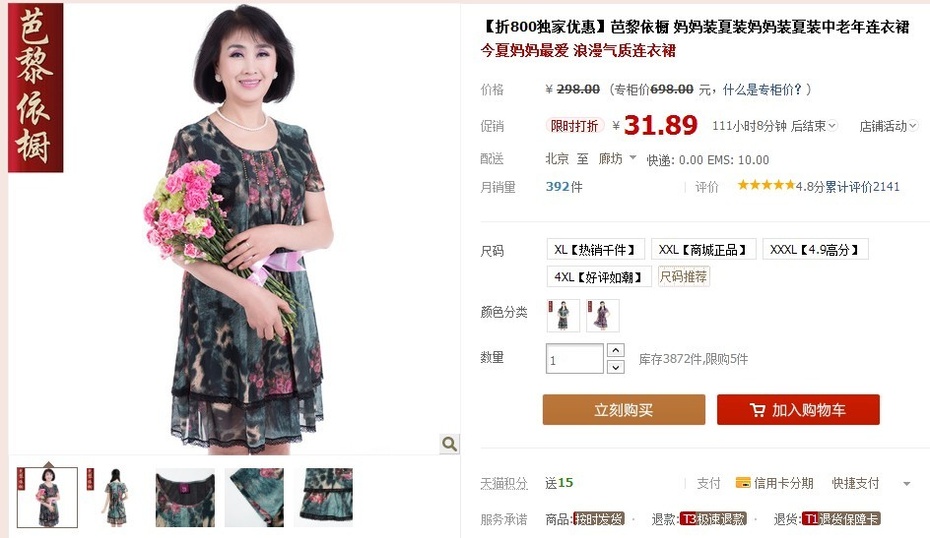Screen dimensions: 930x538
Task: Select size XL【热销千件】
Action: [595, 250]
